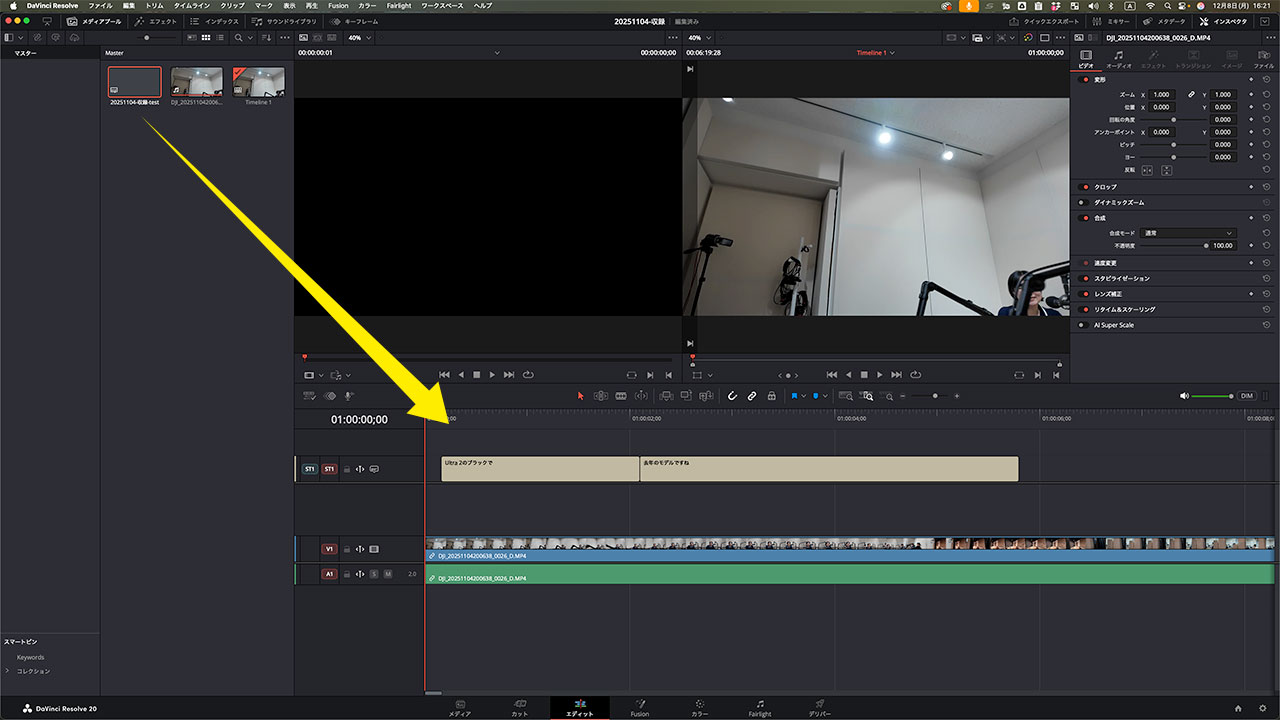Disable the クロップ toggle in Inspector
Screen dimensions: 1280x720
coord(1085,187)
